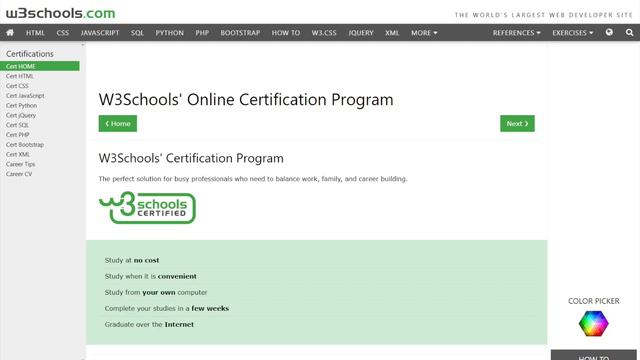This screenshot has width=640, height=360.
Task: Click the green Home button
Action: (x=118, y=124)
